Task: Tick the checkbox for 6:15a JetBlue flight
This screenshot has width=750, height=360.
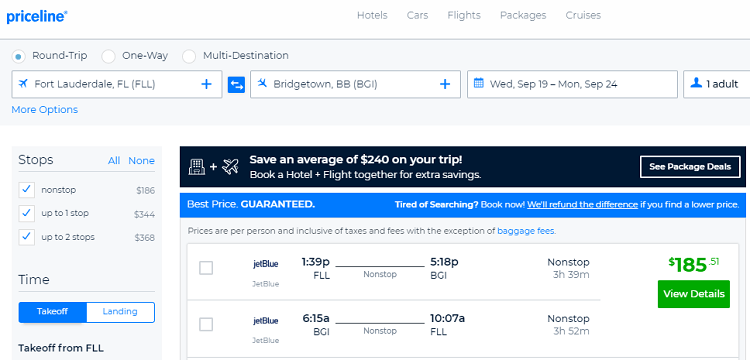Action: tap(206, 325)
